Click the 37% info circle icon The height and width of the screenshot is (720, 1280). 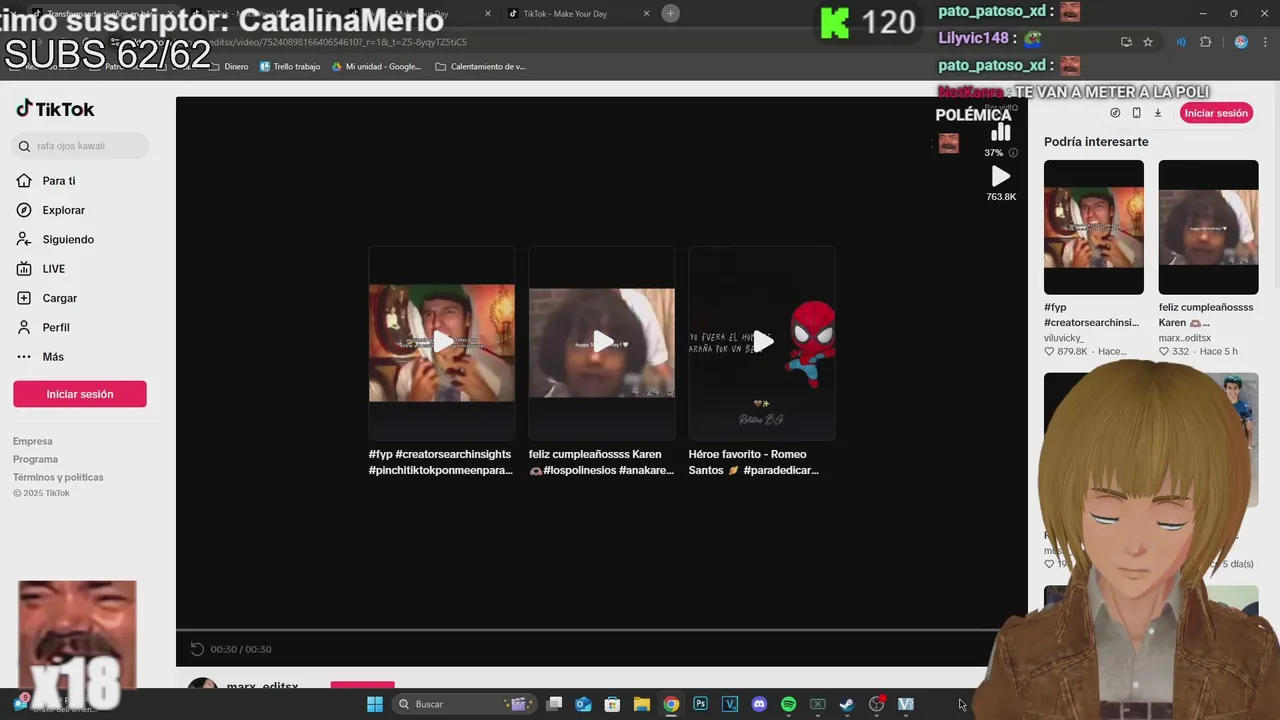(1013, 153)
